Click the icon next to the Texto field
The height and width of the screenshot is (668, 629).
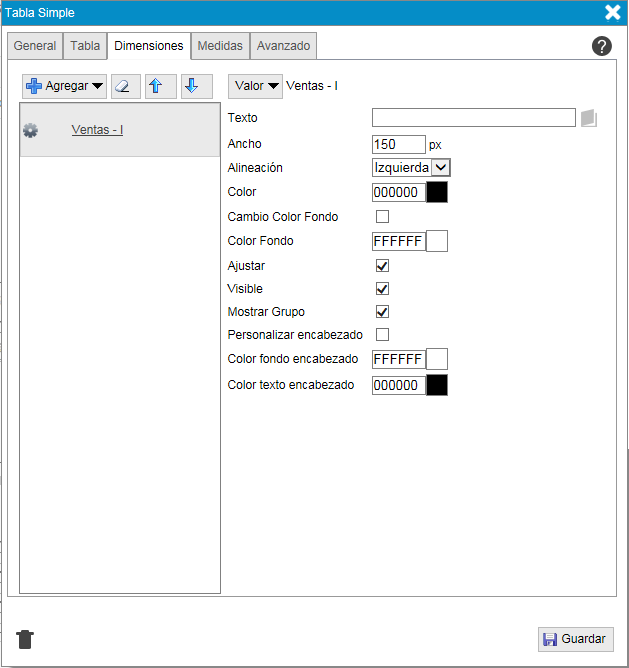click(588, 118)
